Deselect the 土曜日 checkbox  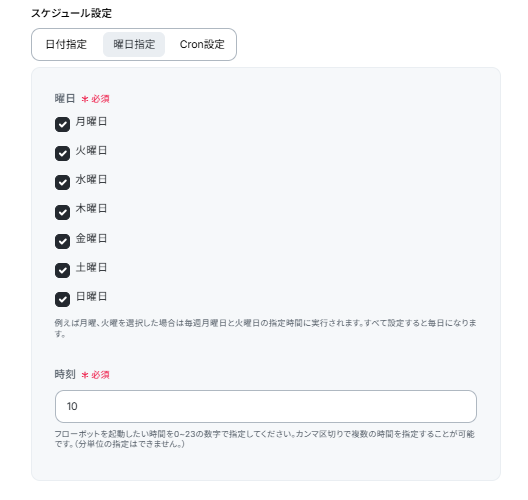tap(62, 270)
